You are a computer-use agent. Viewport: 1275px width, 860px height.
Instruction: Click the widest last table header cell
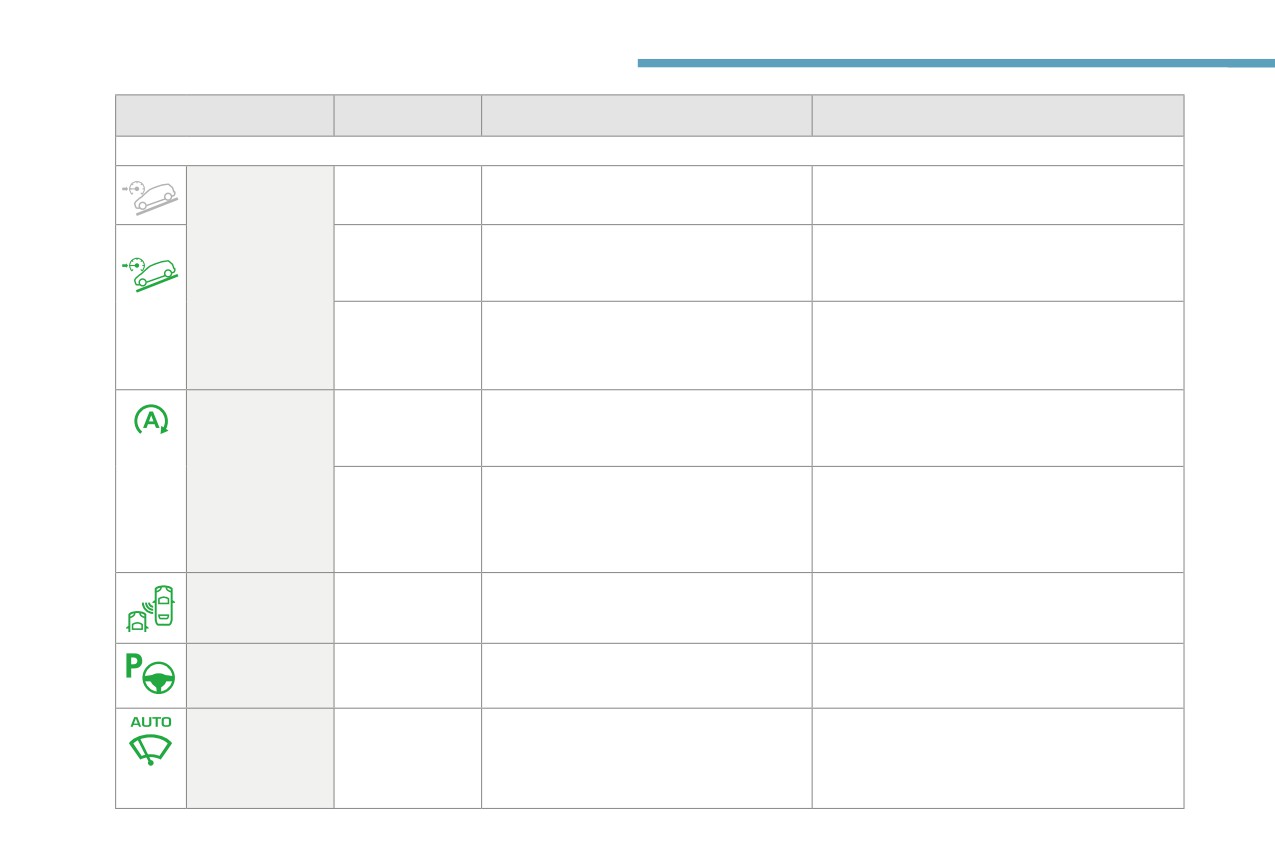point(998,115)
